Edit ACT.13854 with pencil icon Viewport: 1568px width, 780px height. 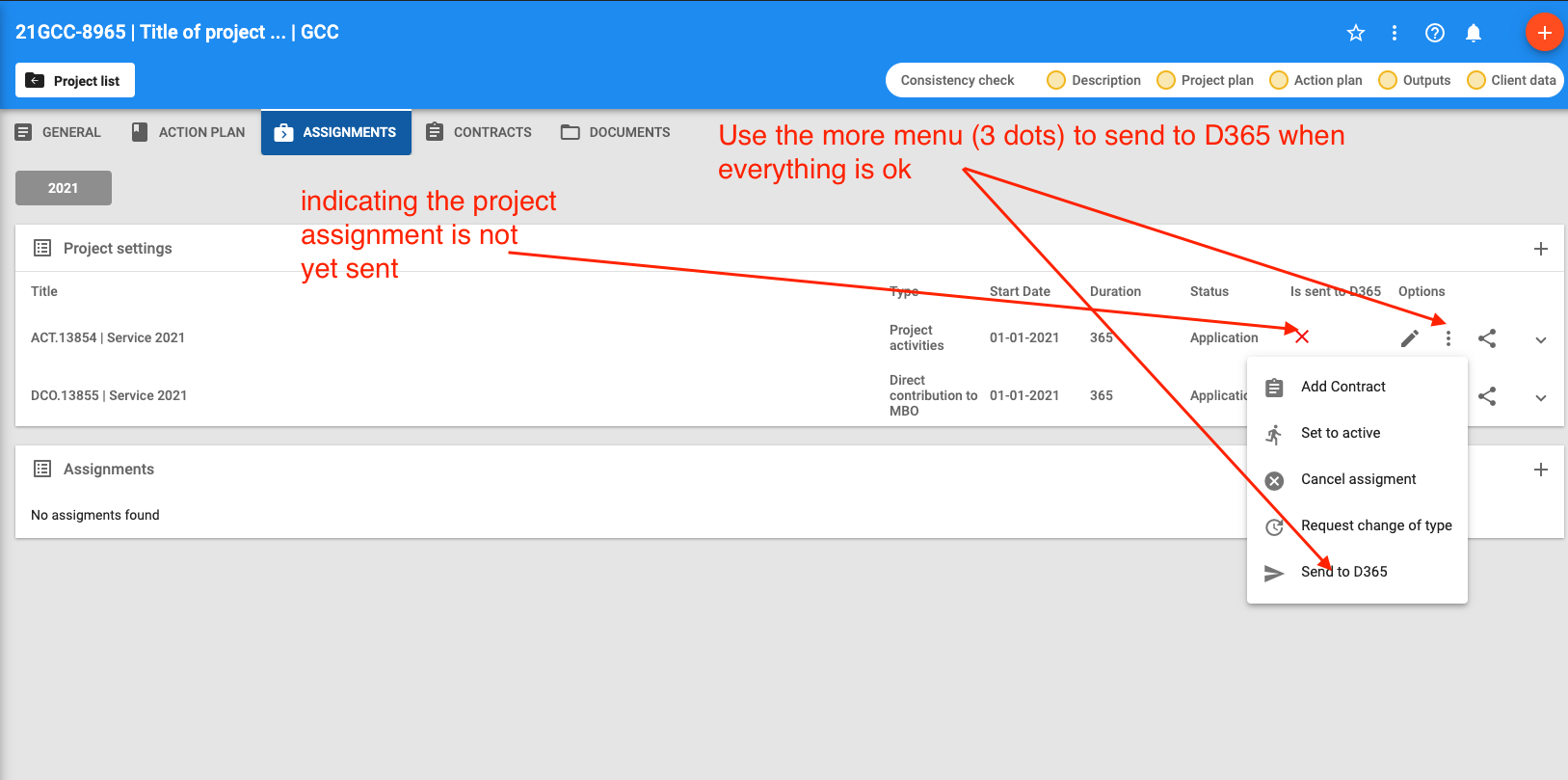pos(1410,338)
